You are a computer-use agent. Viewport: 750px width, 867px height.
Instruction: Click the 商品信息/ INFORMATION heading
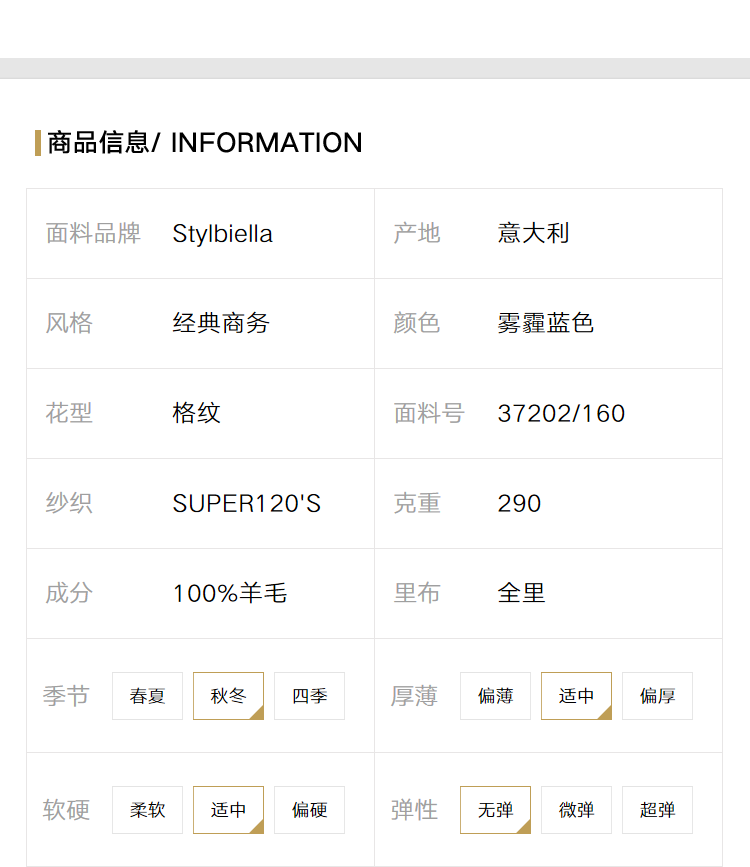click(x=205, y=143)
